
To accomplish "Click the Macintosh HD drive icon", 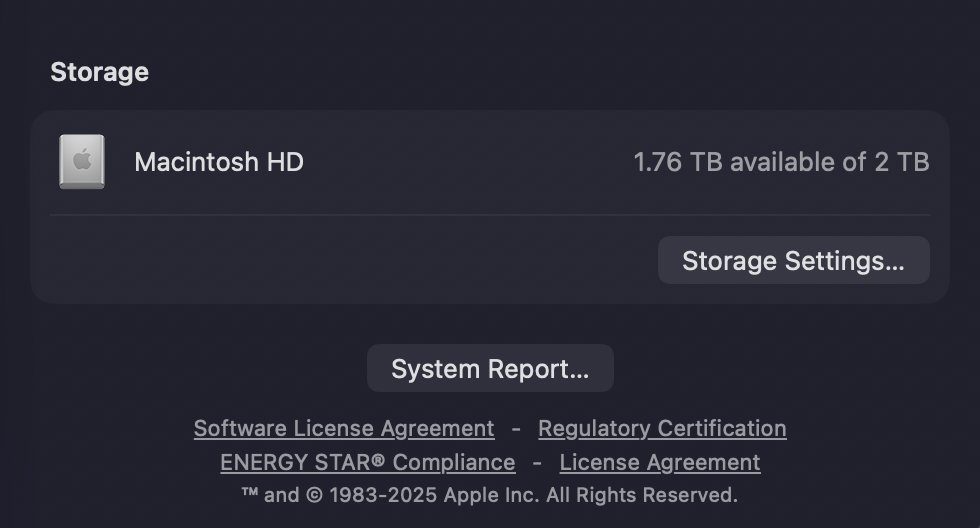I will tap(82, 162).
